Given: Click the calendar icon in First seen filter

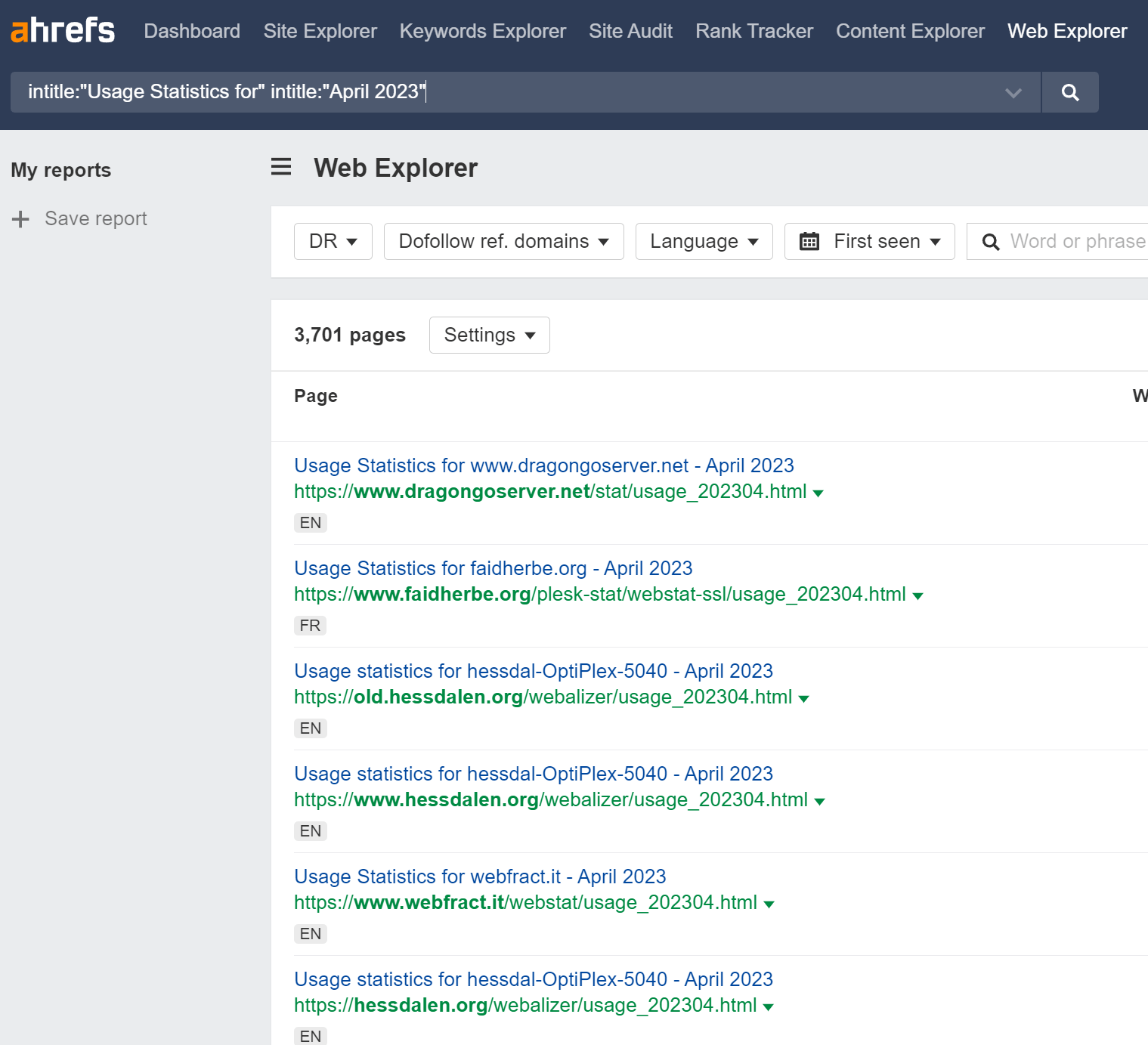Looking at the screenshot, I should pos(810,241).
